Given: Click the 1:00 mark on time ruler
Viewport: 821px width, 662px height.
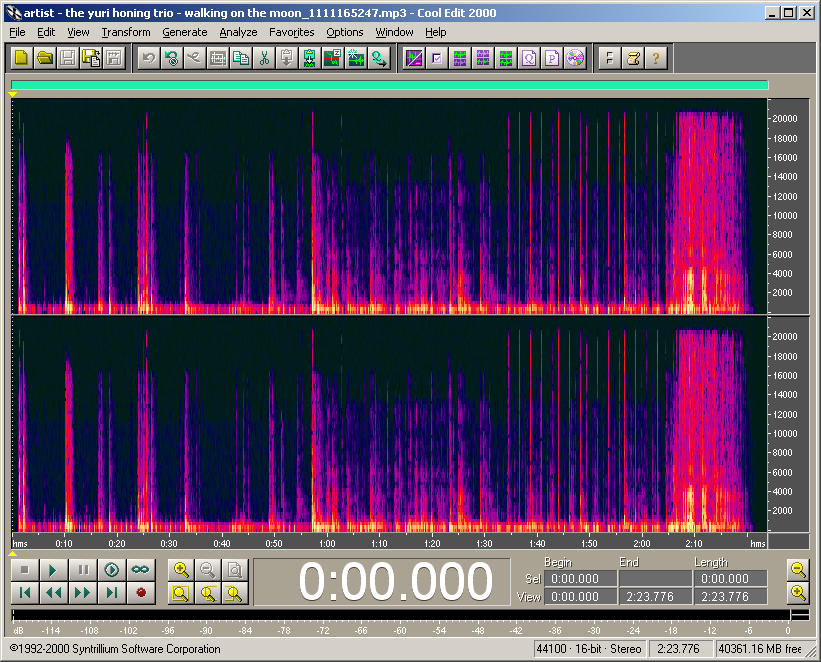Looking at the screenshot, I should [327, 543].
